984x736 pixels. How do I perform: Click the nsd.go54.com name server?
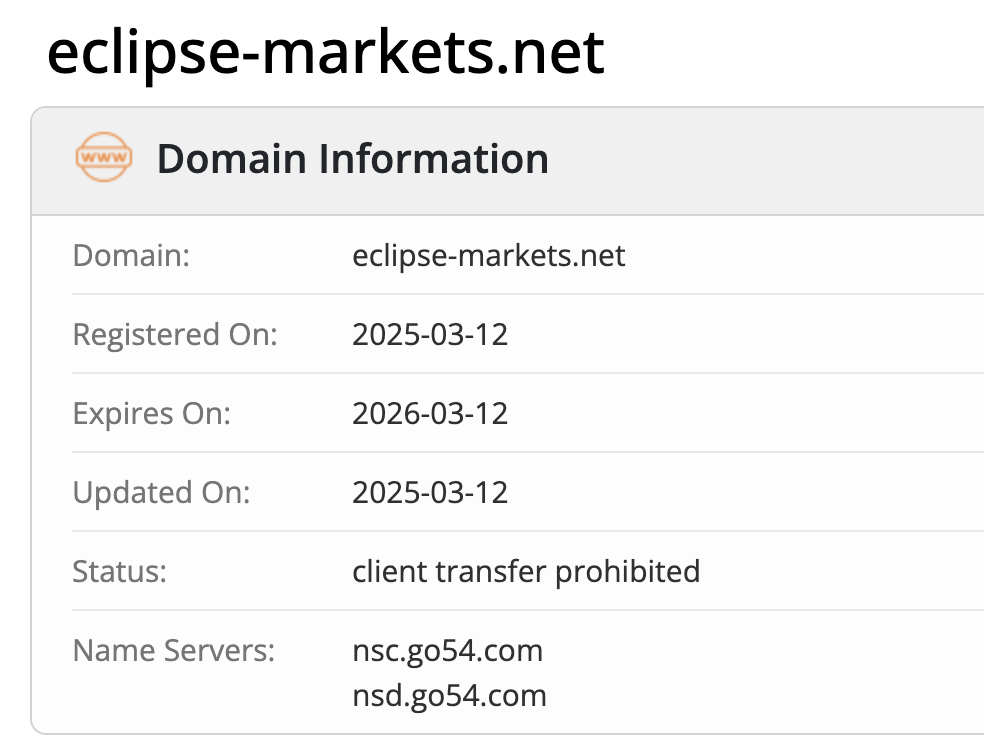449,695
